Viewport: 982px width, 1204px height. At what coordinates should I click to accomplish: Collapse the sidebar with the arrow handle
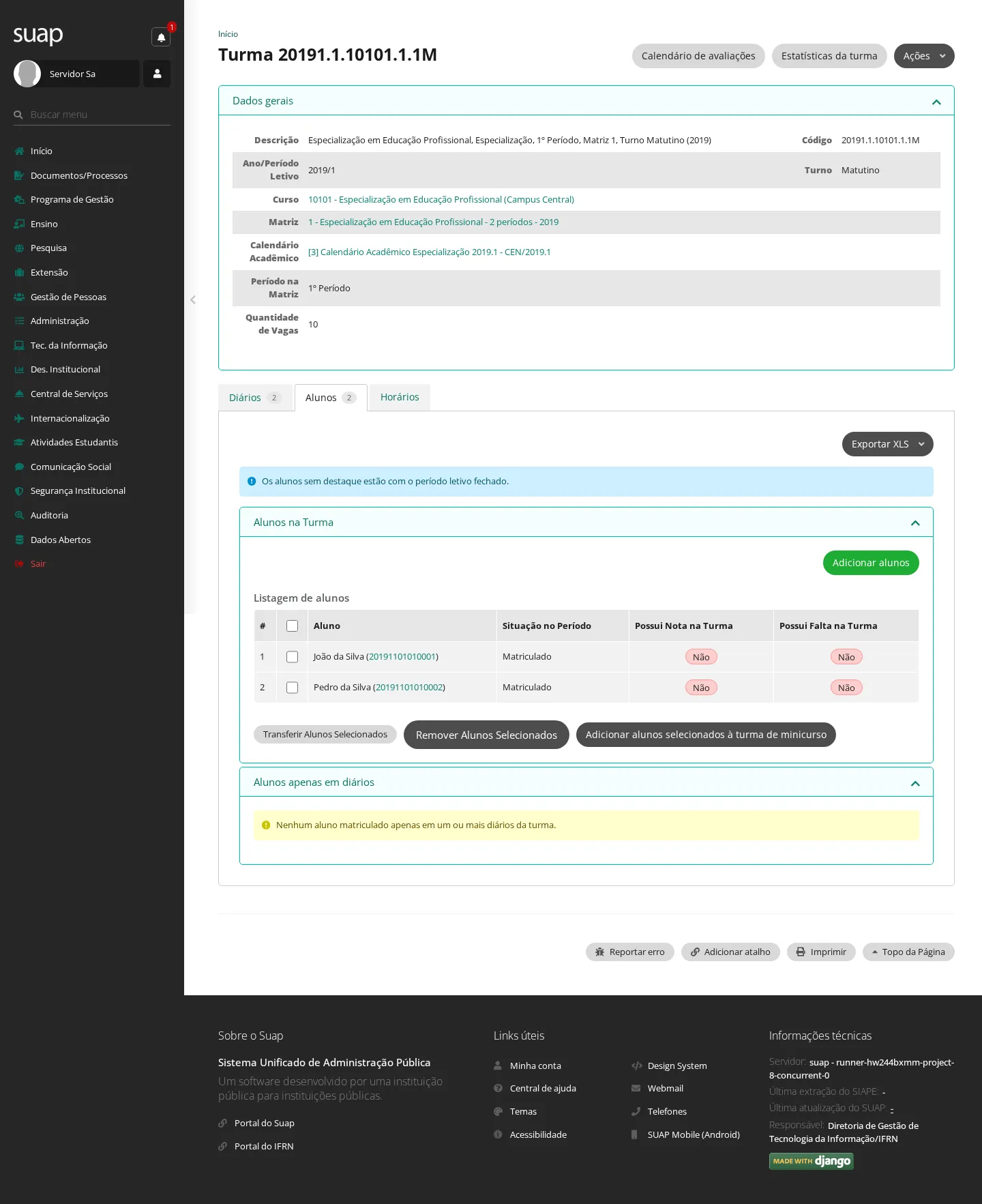[x=193, y=299]
